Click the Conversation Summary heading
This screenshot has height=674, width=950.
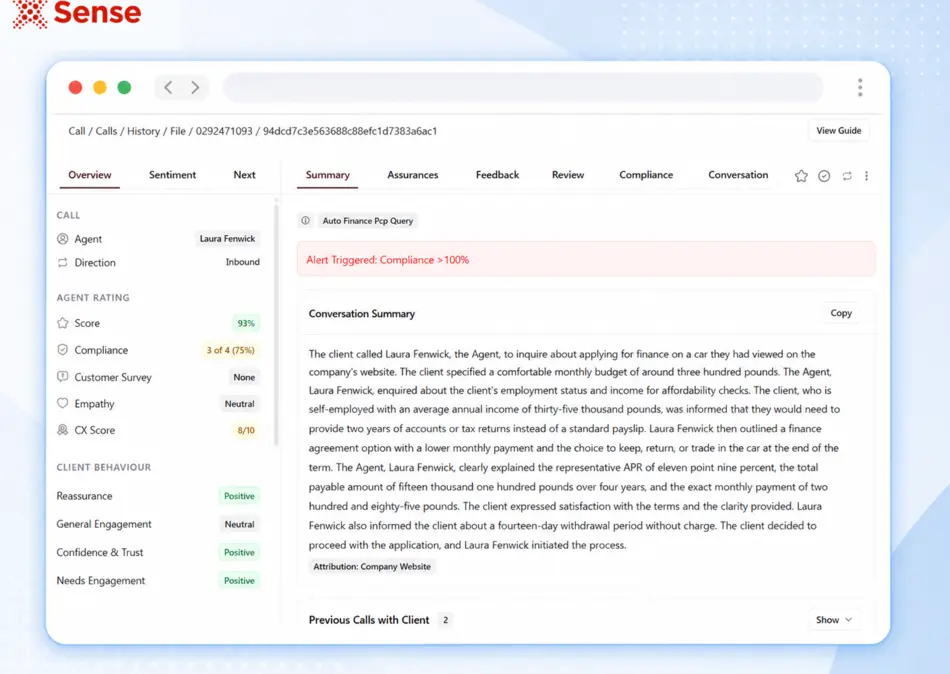coord(362,313)
